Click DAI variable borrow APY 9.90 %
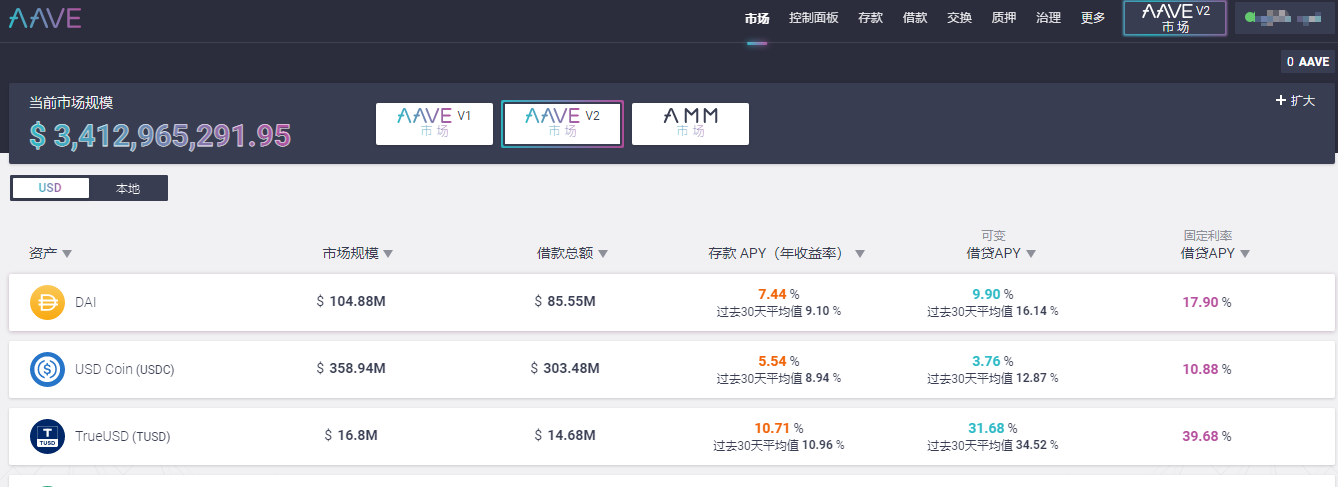Viewport: 1338px width, 487px height. (992, 294)
